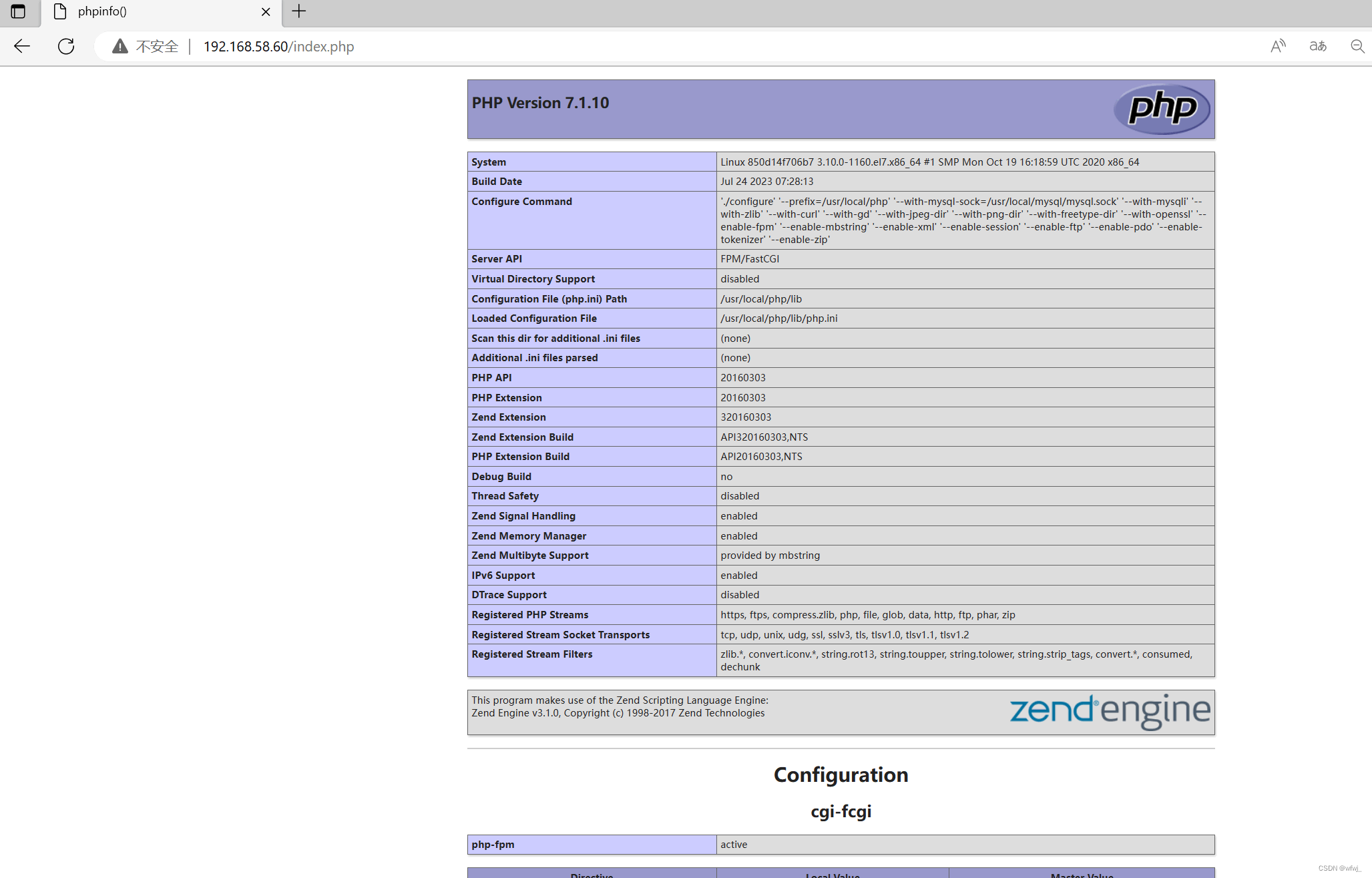
Task: Click the address bar URL 192.168.58.60/index.php
Action: pos(278,46)
